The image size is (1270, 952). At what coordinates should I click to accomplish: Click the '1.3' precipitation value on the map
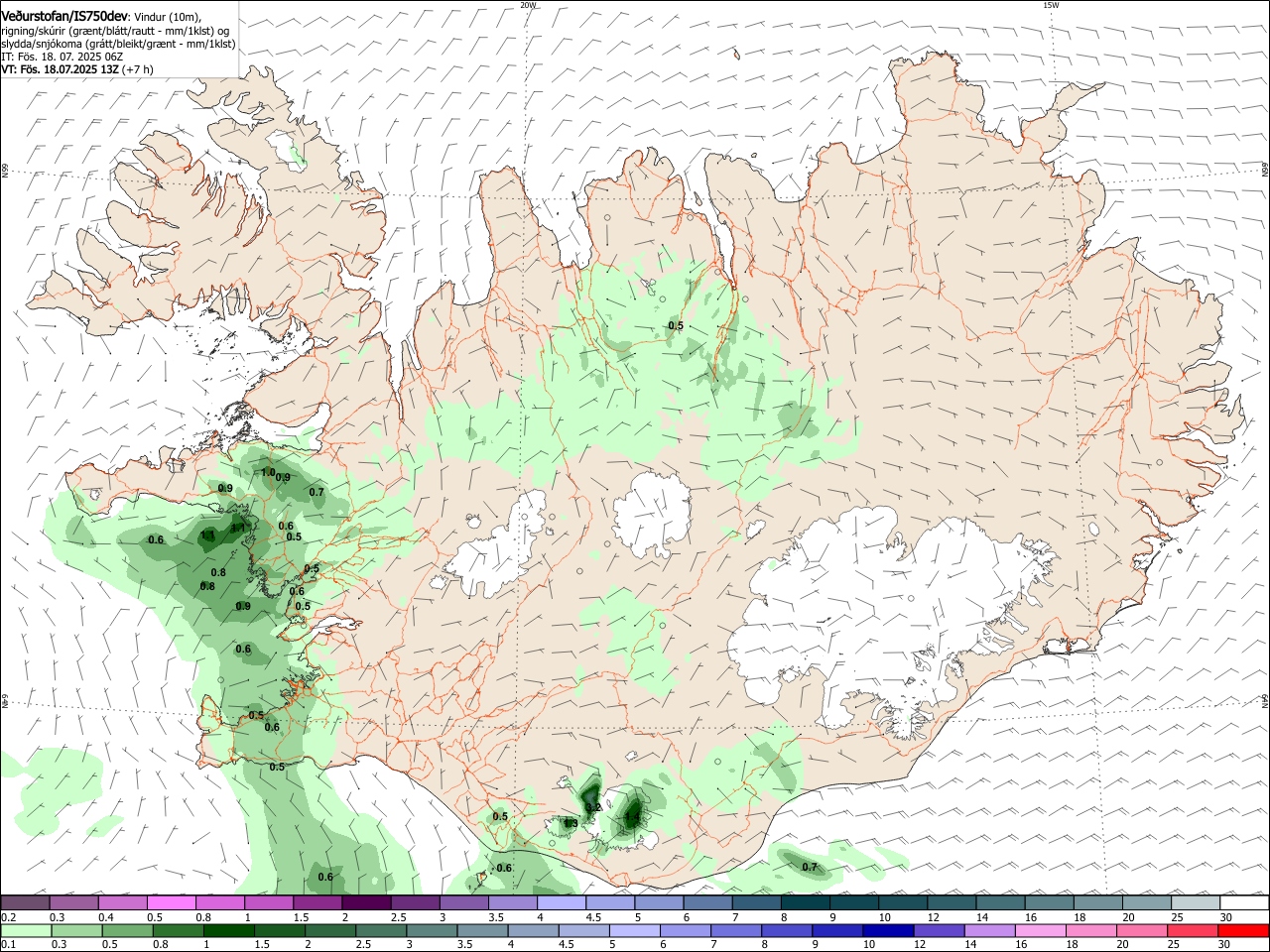(571, 823)
